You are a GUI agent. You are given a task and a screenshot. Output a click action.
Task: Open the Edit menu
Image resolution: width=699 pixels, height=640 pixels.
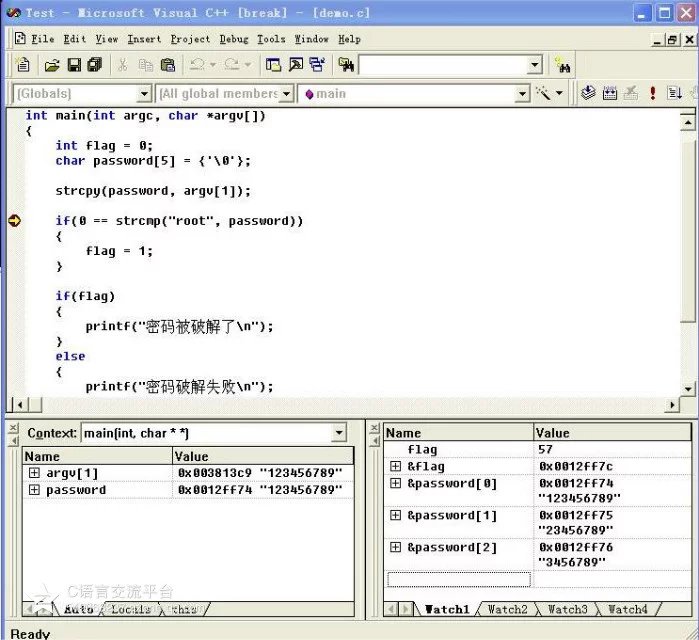click(x=74, y=39)
